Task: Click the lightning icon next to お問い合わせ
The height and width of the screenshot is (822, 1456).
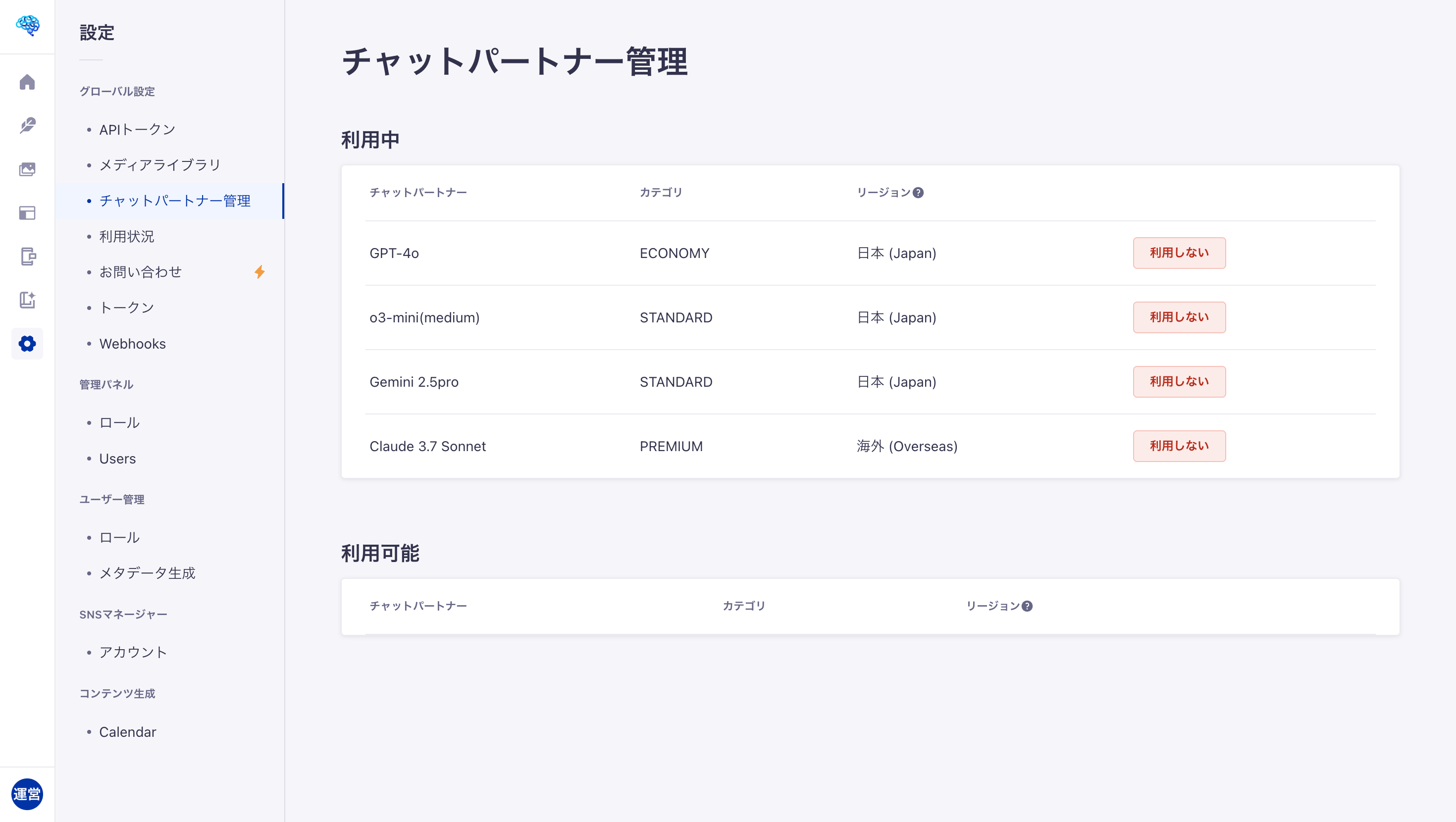Action: click(260, 272)
